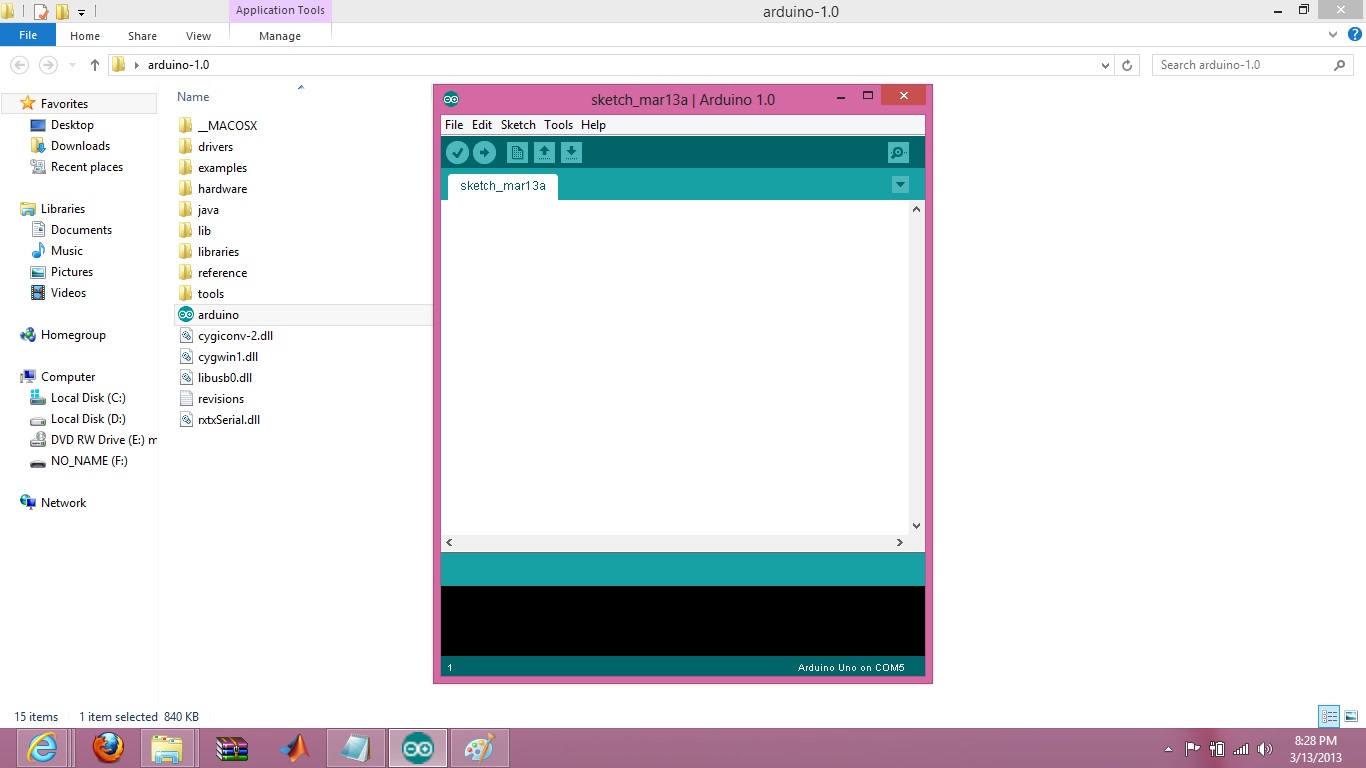Open the Arduino Edit menu
The width and height of the screenshot is (1366, 768).
coord(482,125)
